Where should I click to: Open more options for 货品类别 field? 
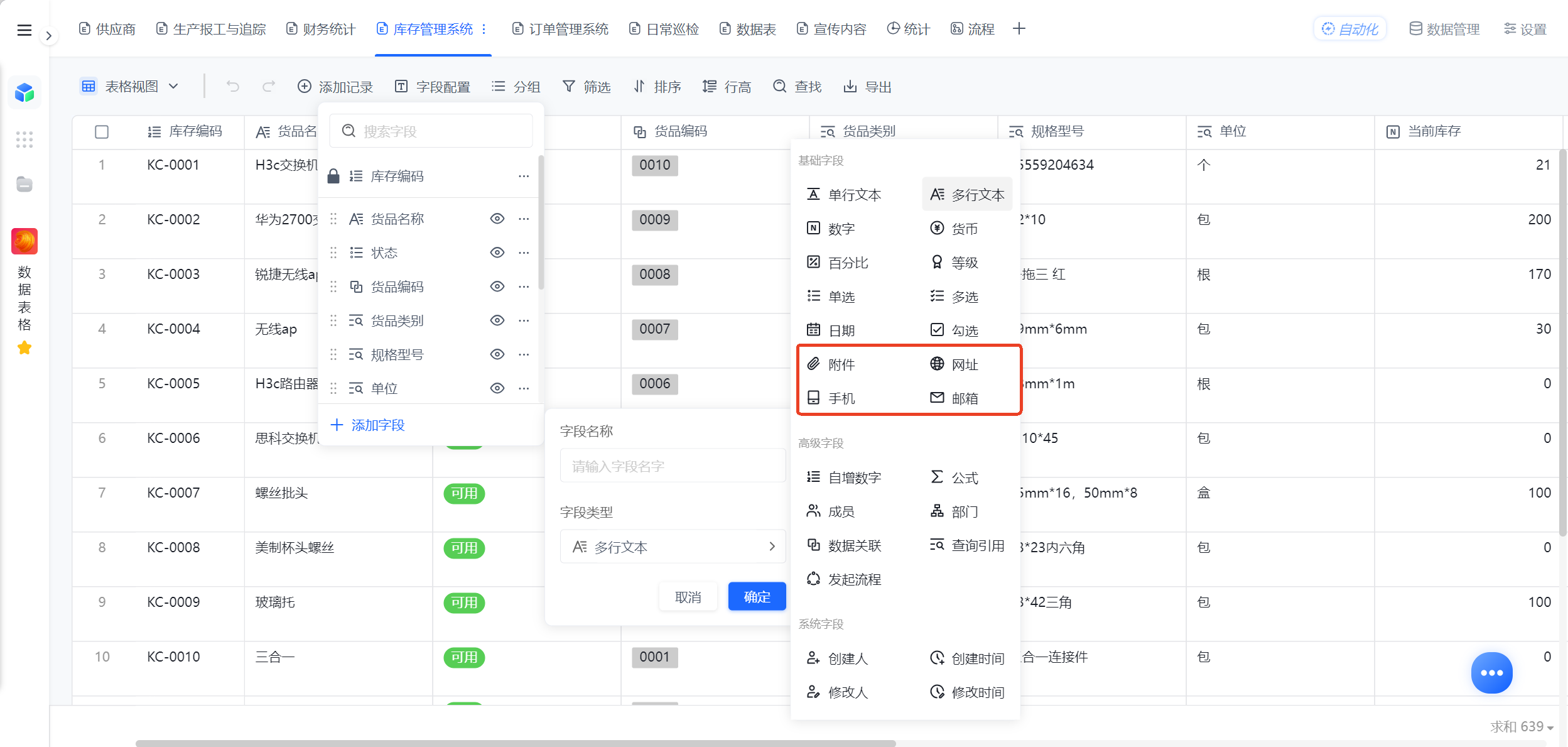coord(524,320)
